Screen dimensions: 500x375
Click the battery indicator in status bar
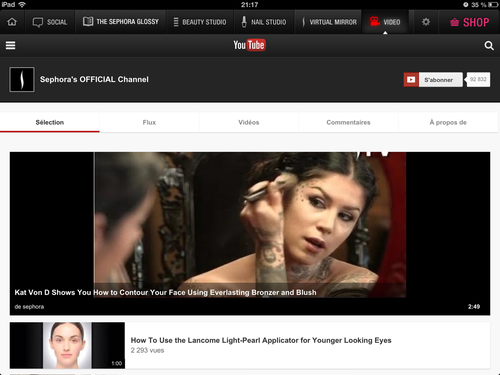[493, 5]
